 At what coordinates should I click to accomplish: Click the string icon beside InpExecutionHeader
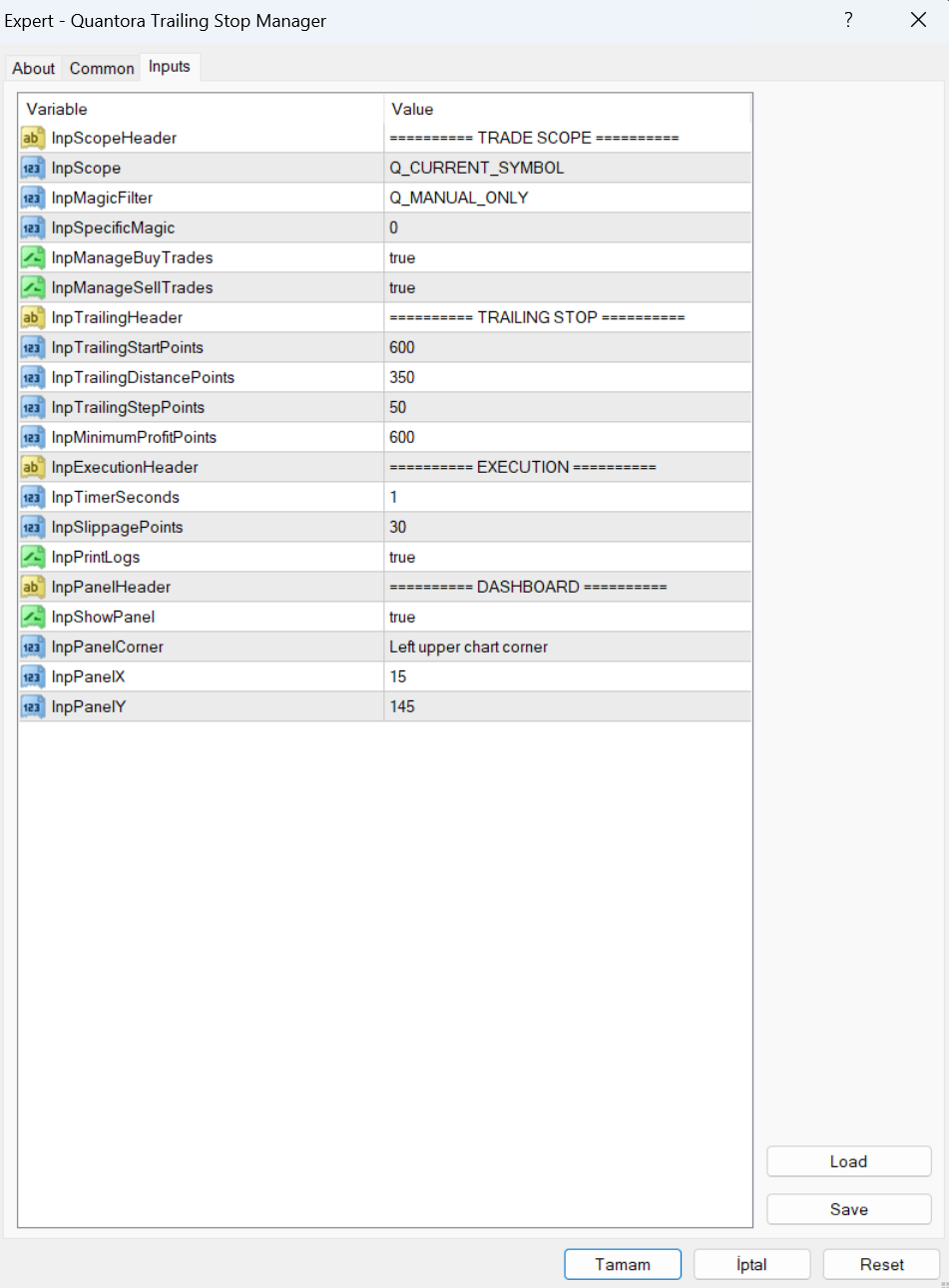32,467
